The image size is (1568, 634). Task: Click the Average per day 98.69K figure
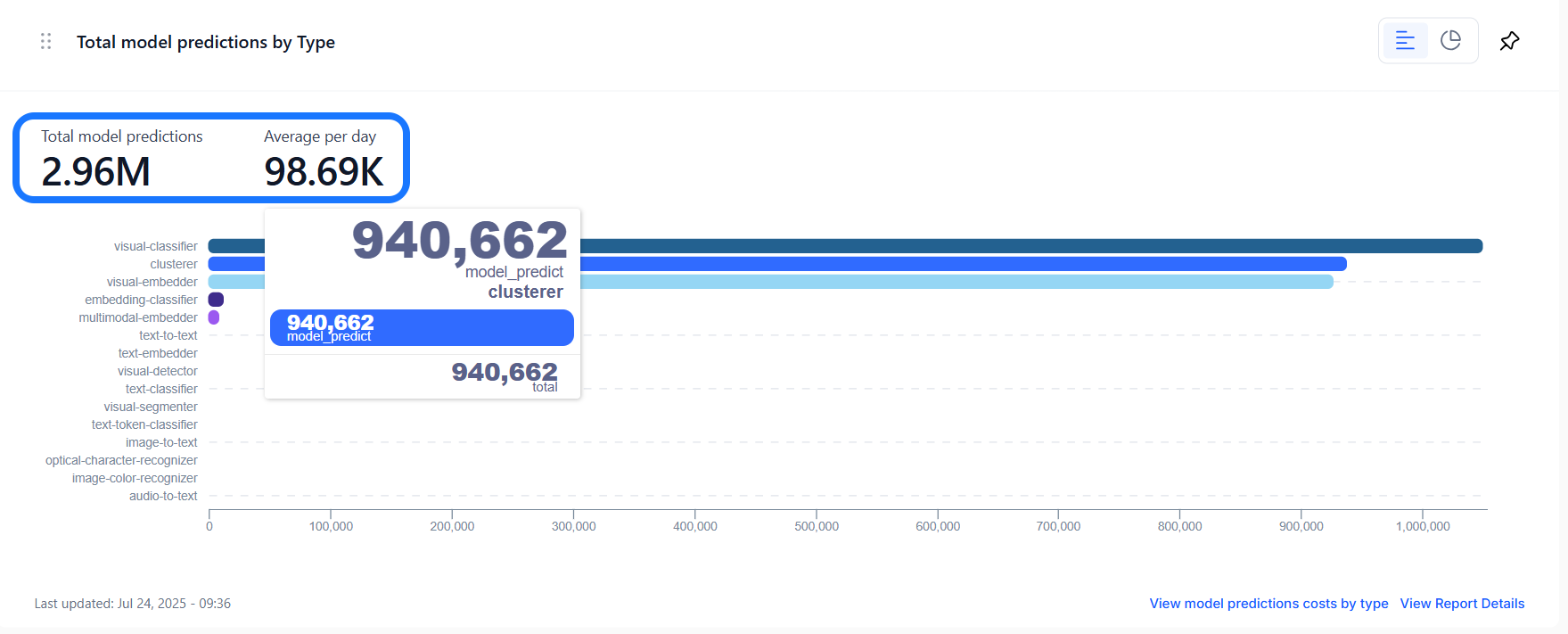point(324,171)
